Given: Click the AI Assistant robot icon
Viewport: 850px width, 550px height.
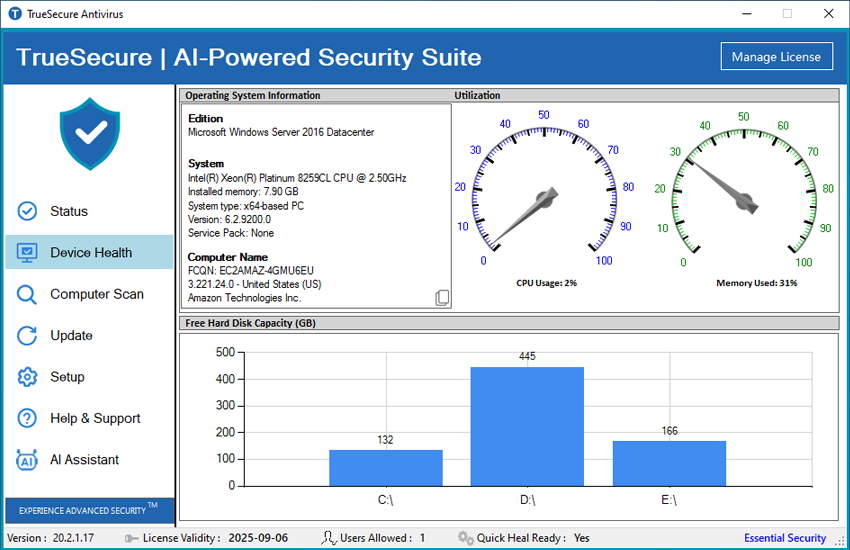Looking at the screenshot, I should (x=27, y=460).
